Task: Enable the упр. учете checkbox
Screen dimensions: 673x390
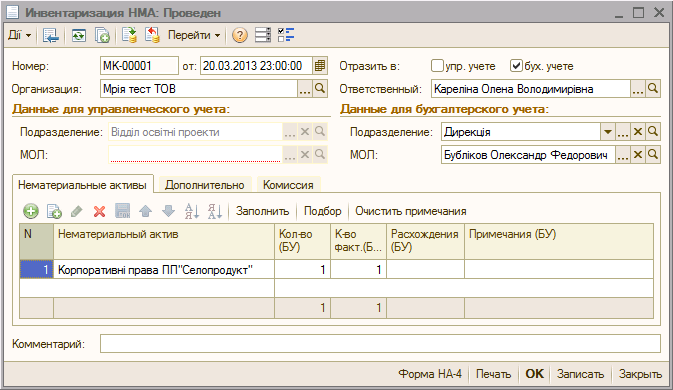Action: coord(437,66)
